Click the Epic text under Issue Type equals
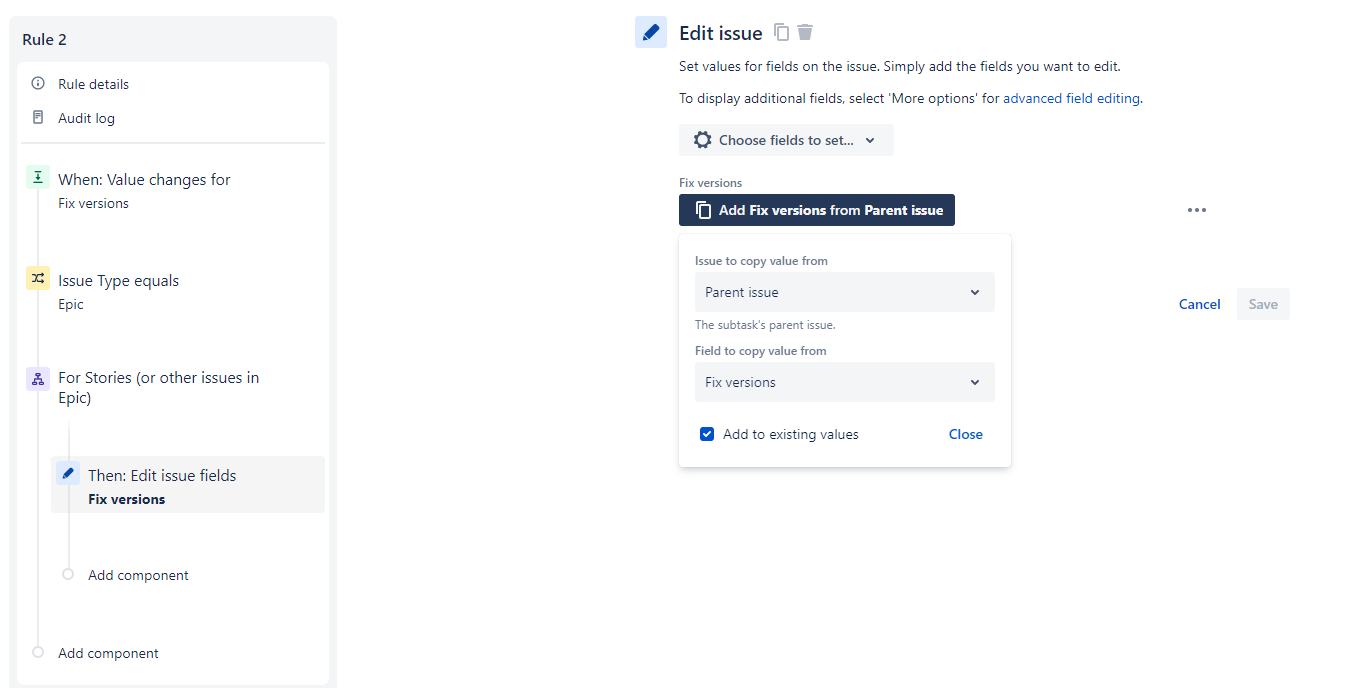This screenshot has width=1366, height=688. click(x=71, y=304)
